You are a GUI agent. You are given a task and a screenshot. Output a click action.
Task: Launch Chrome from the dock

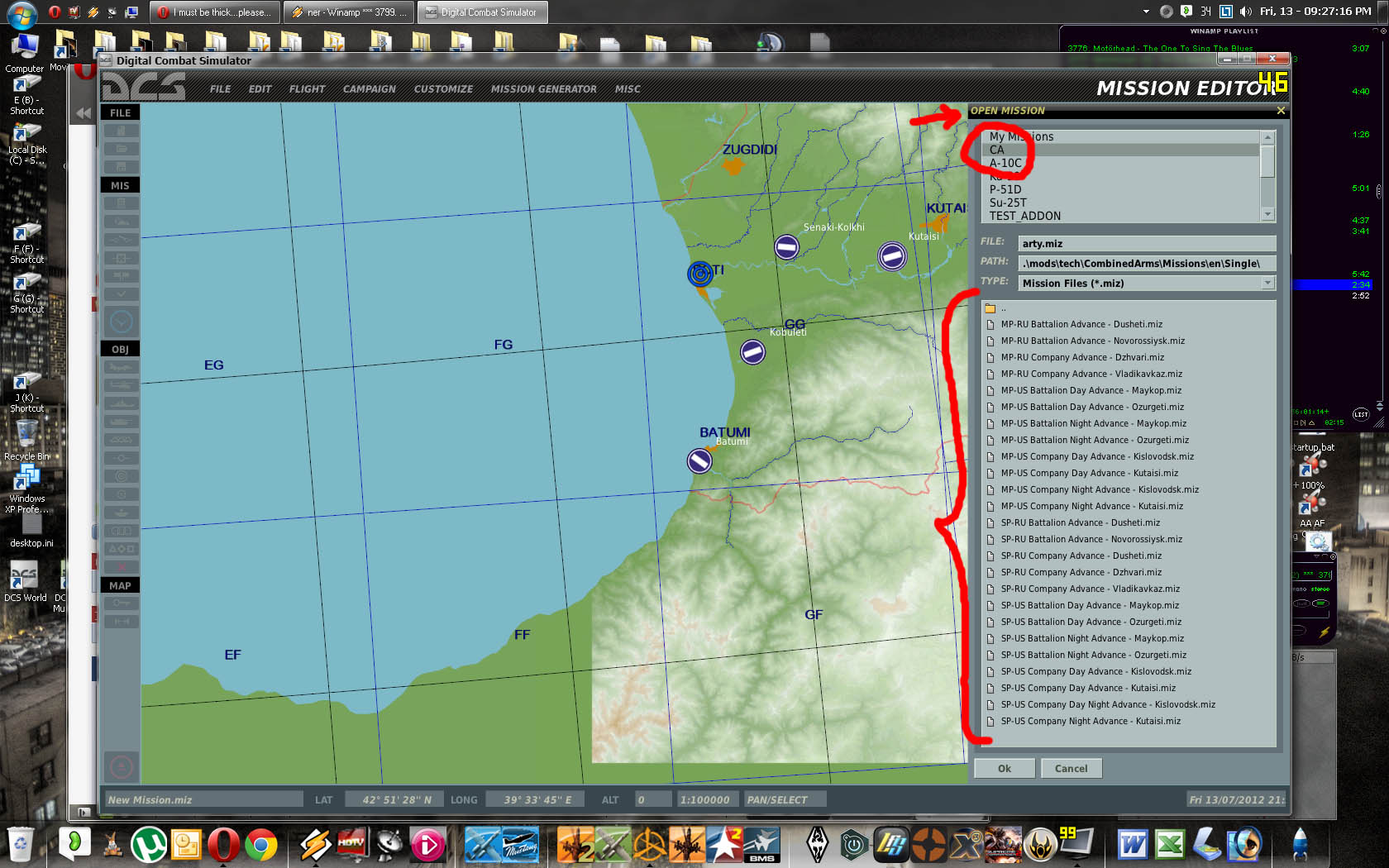pos(261,845)
